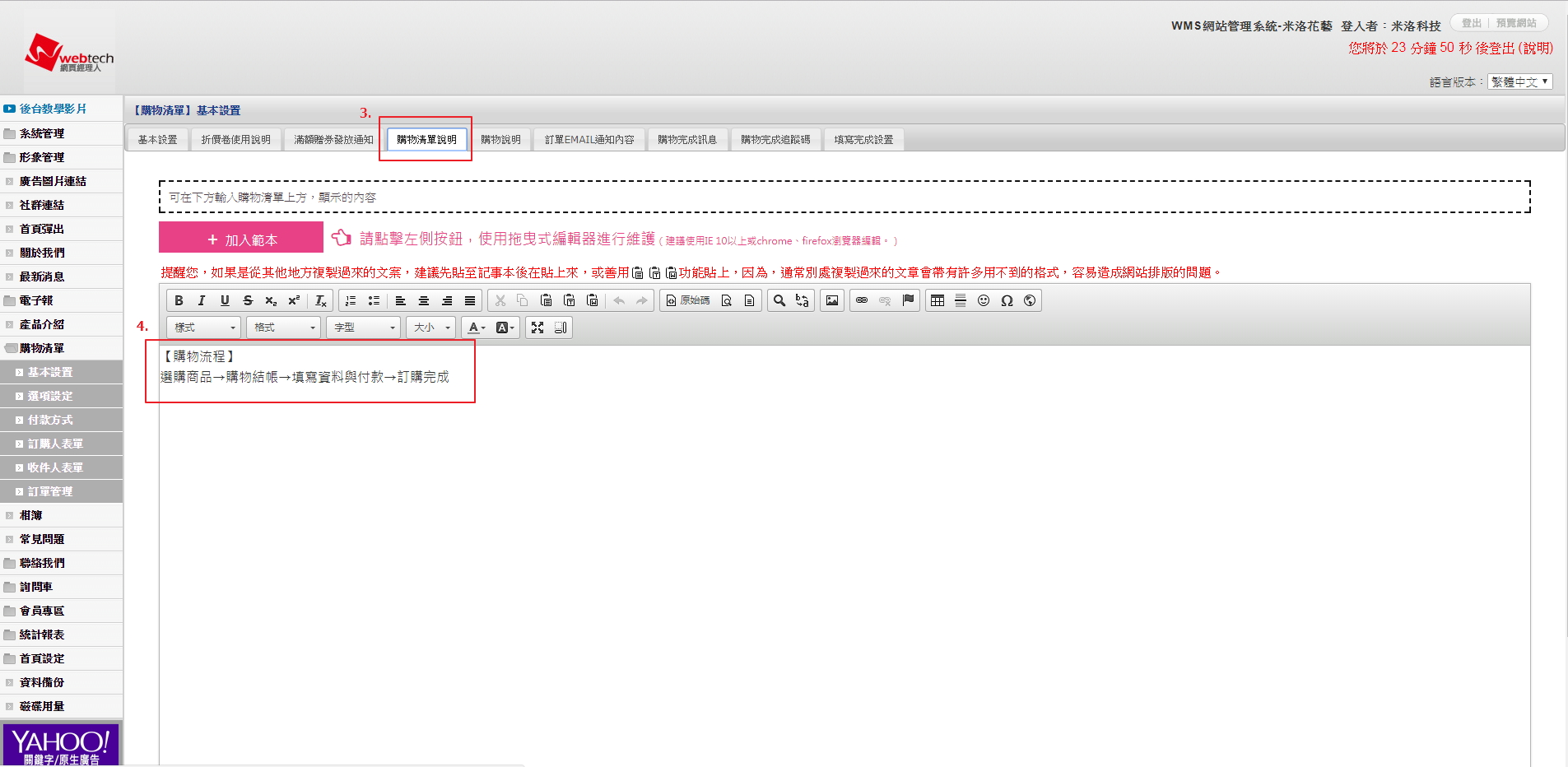Insert a table into the editor
This screenshot has width=1568, height=767.
point(938,301)
